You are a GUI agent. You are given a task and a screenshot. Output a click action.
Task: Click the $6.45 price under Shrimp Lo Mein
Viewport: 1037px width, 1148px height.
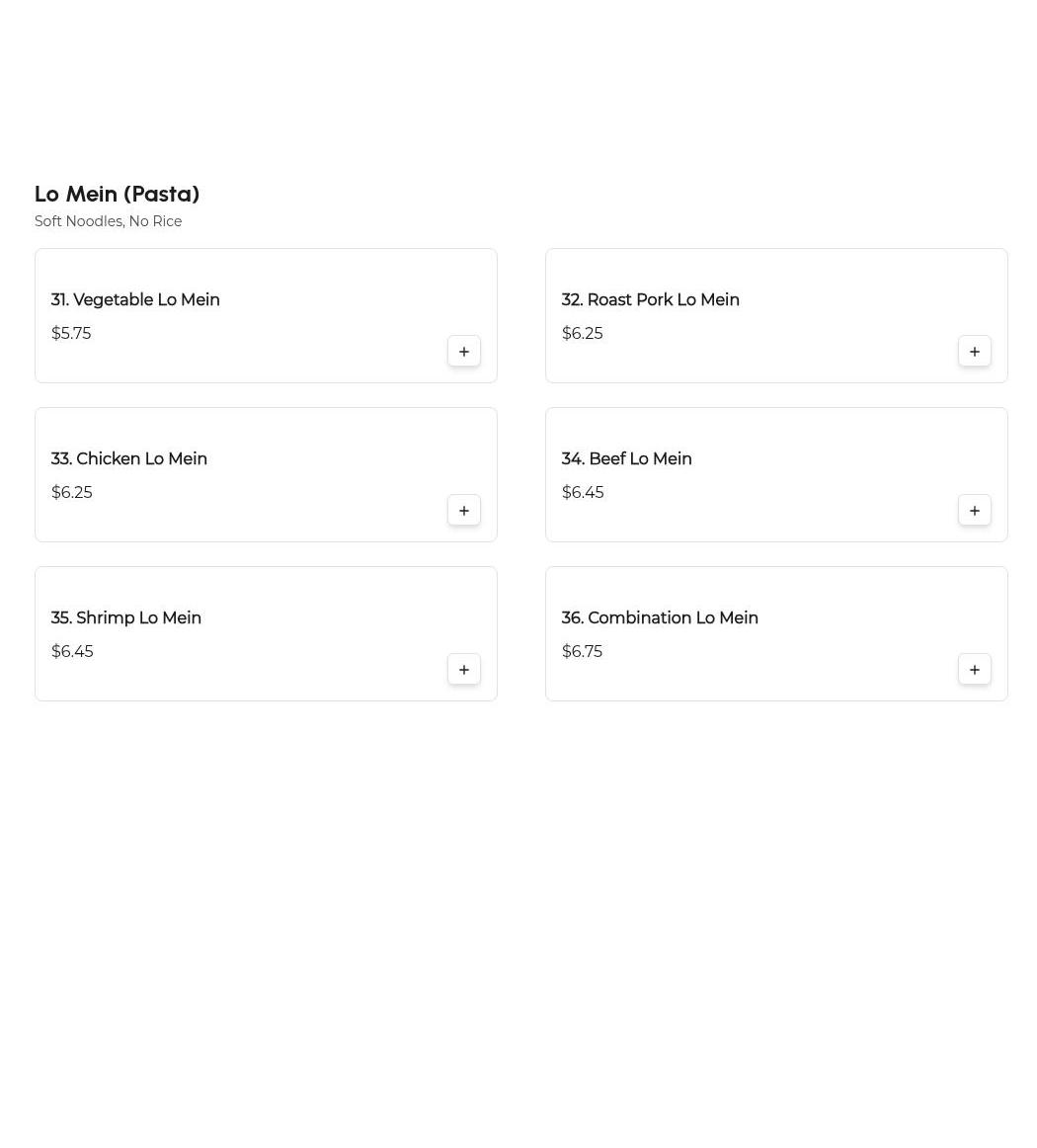pyautogui.click(x=72, y=652)
